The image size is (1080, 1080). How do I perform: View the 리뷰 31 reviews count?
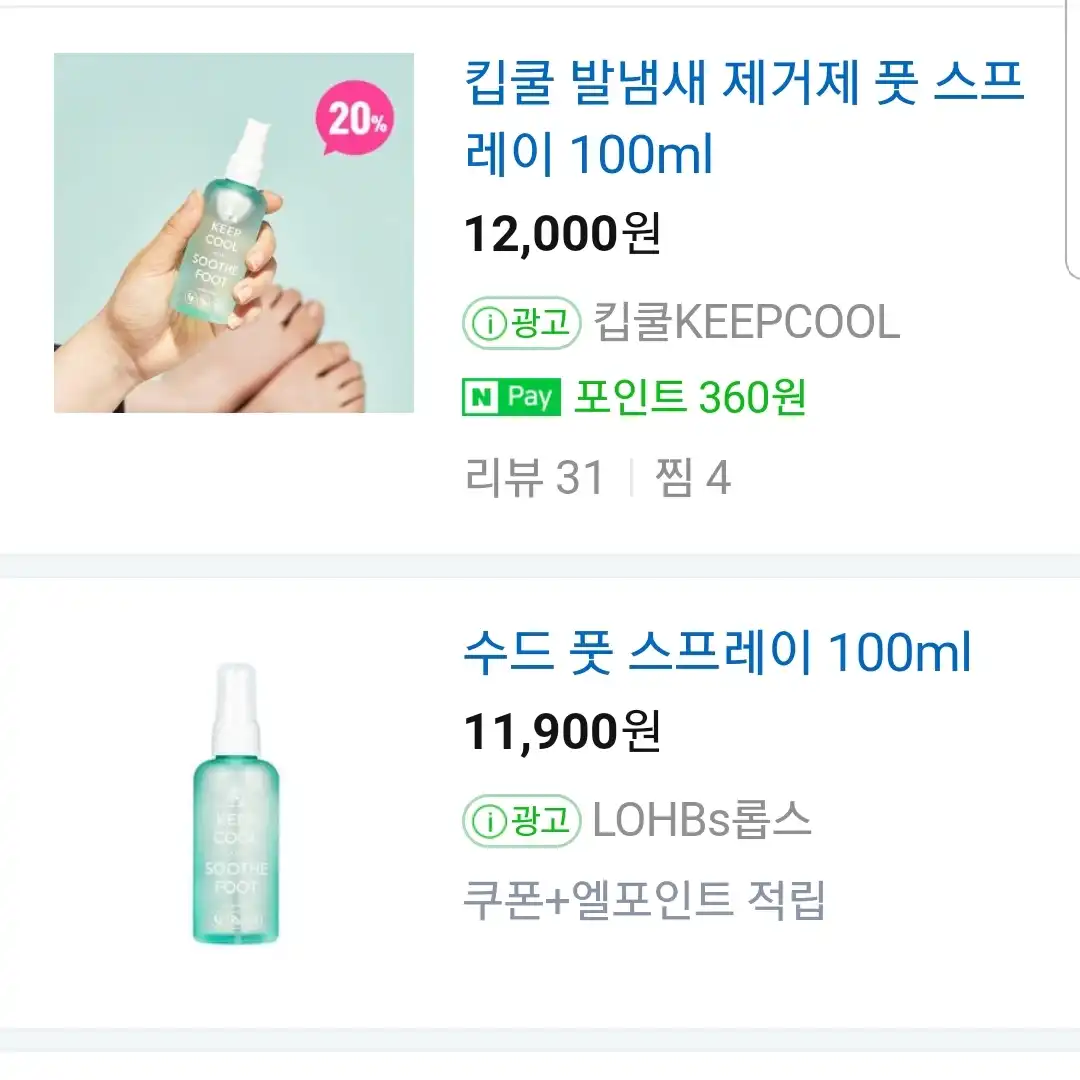534,477
